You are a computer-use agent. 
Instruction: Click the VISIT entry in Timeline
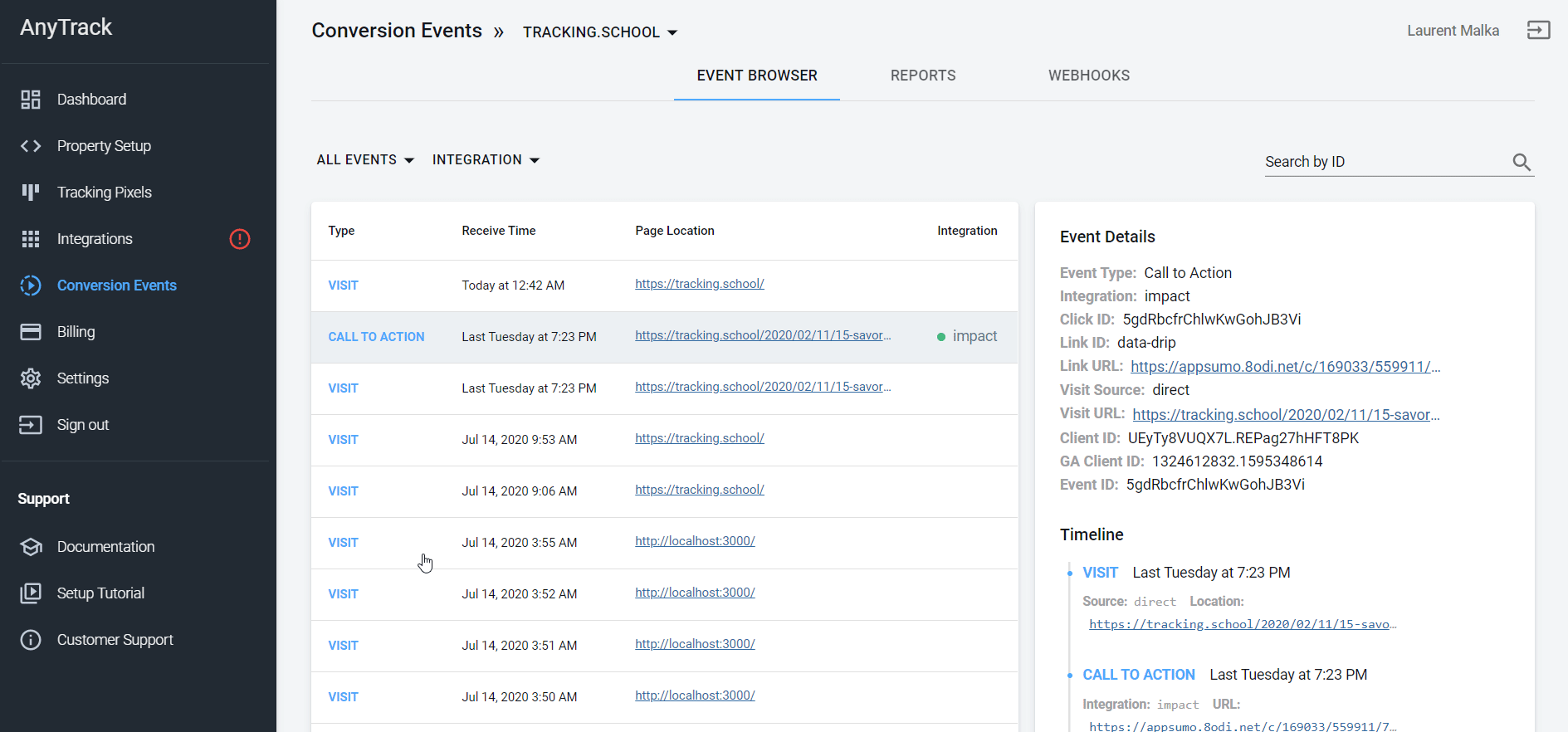1100,573
